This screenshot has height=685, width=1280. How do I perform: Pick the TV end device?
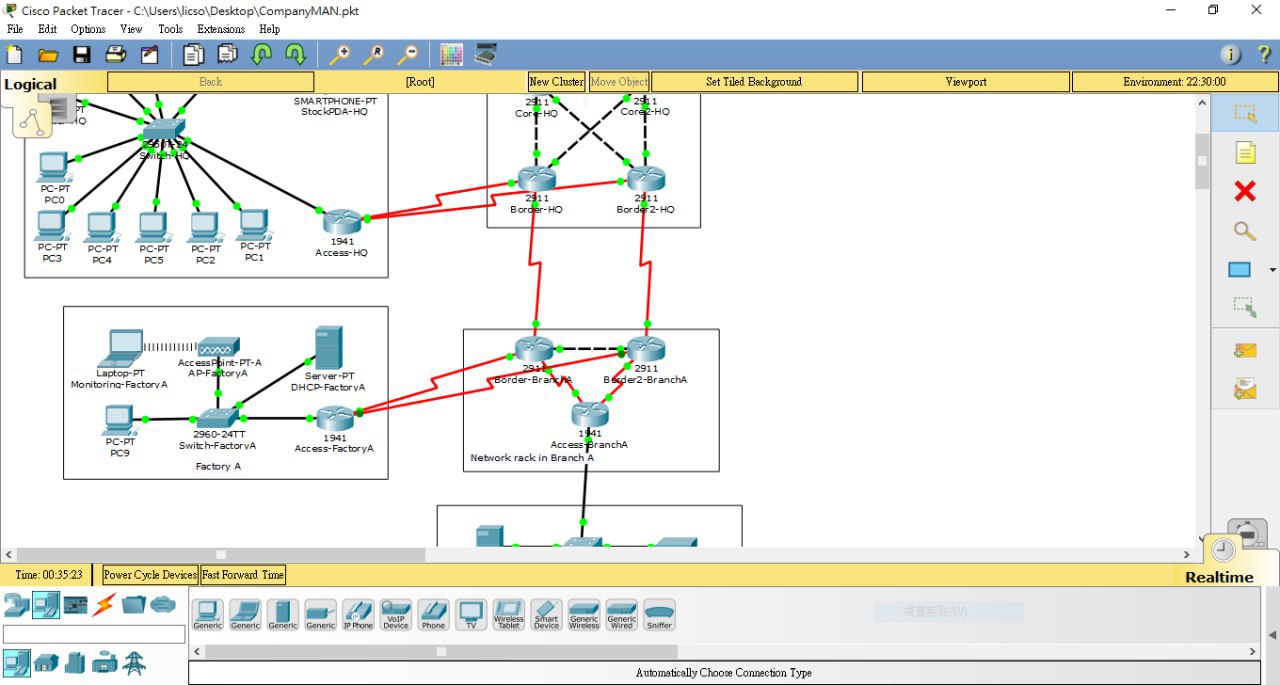pyautogui.click(x=471, y=614)
